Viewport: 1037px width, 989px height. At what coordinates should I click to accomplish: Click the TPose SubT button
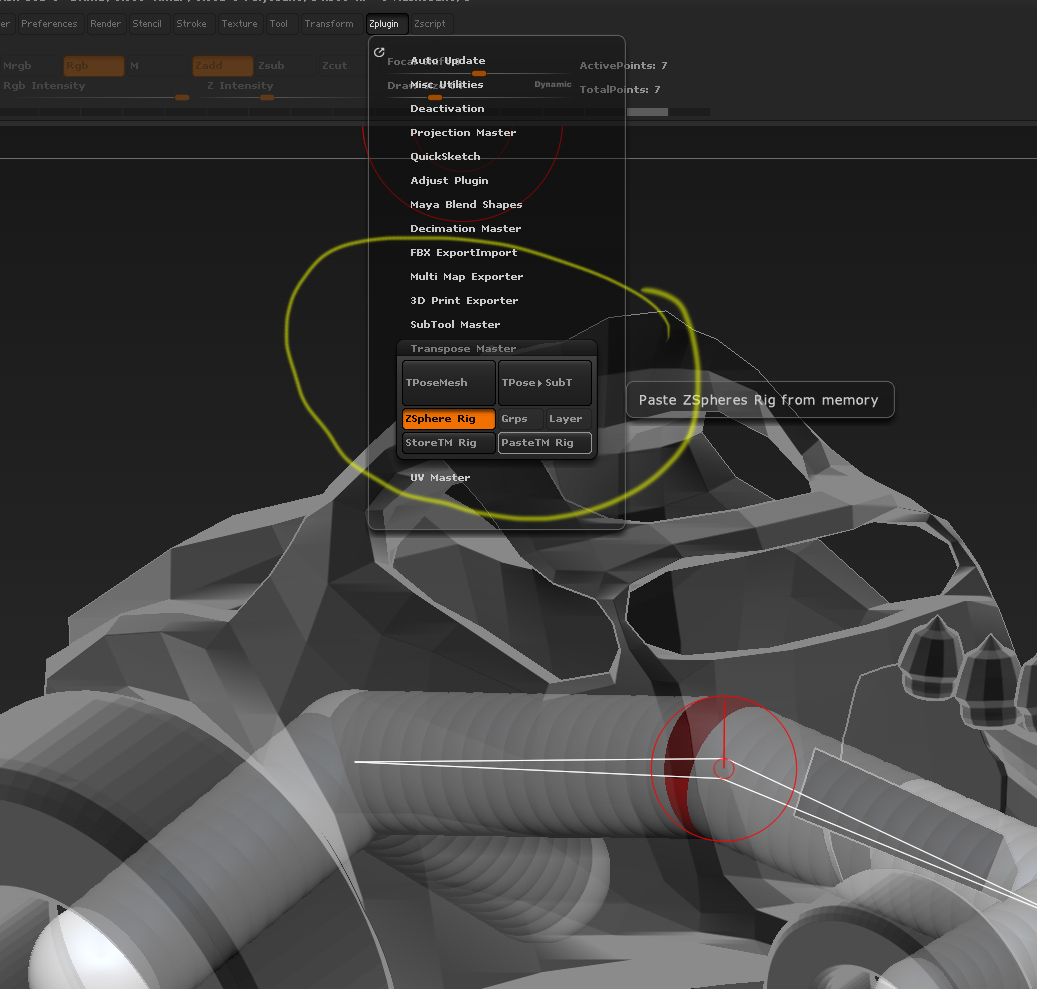coord(544,382)
